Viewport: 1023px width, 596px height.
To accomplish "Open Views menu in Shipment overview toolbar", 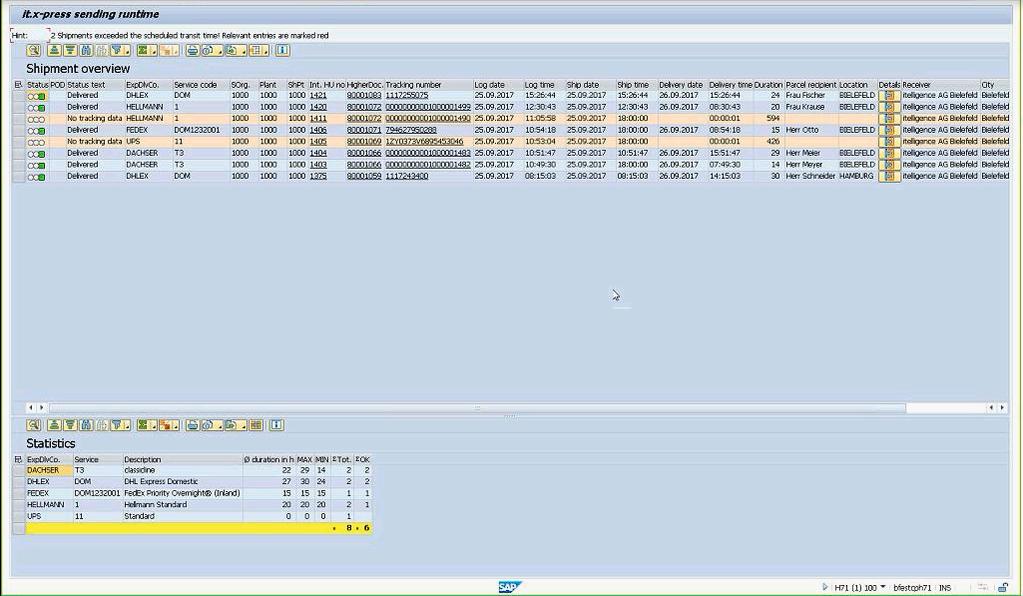I will [x=211, y=50].
